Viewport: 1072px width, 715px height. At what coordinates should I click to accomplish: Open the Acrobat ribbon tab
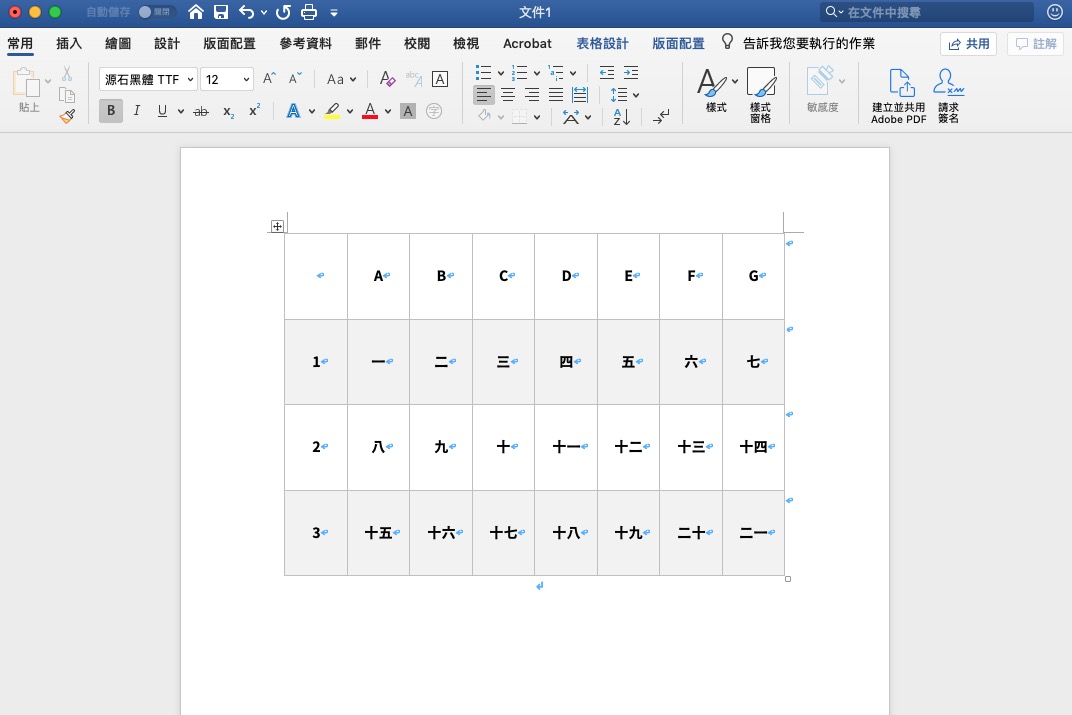527,43
